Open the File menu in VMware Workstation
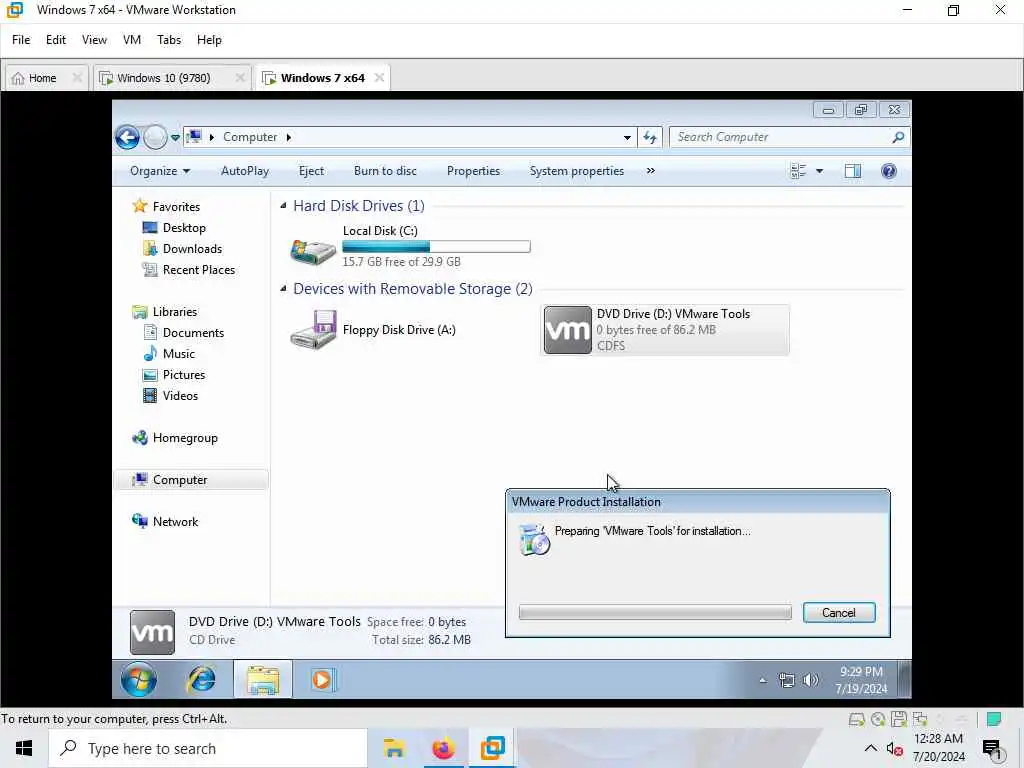 coord(21,40)
